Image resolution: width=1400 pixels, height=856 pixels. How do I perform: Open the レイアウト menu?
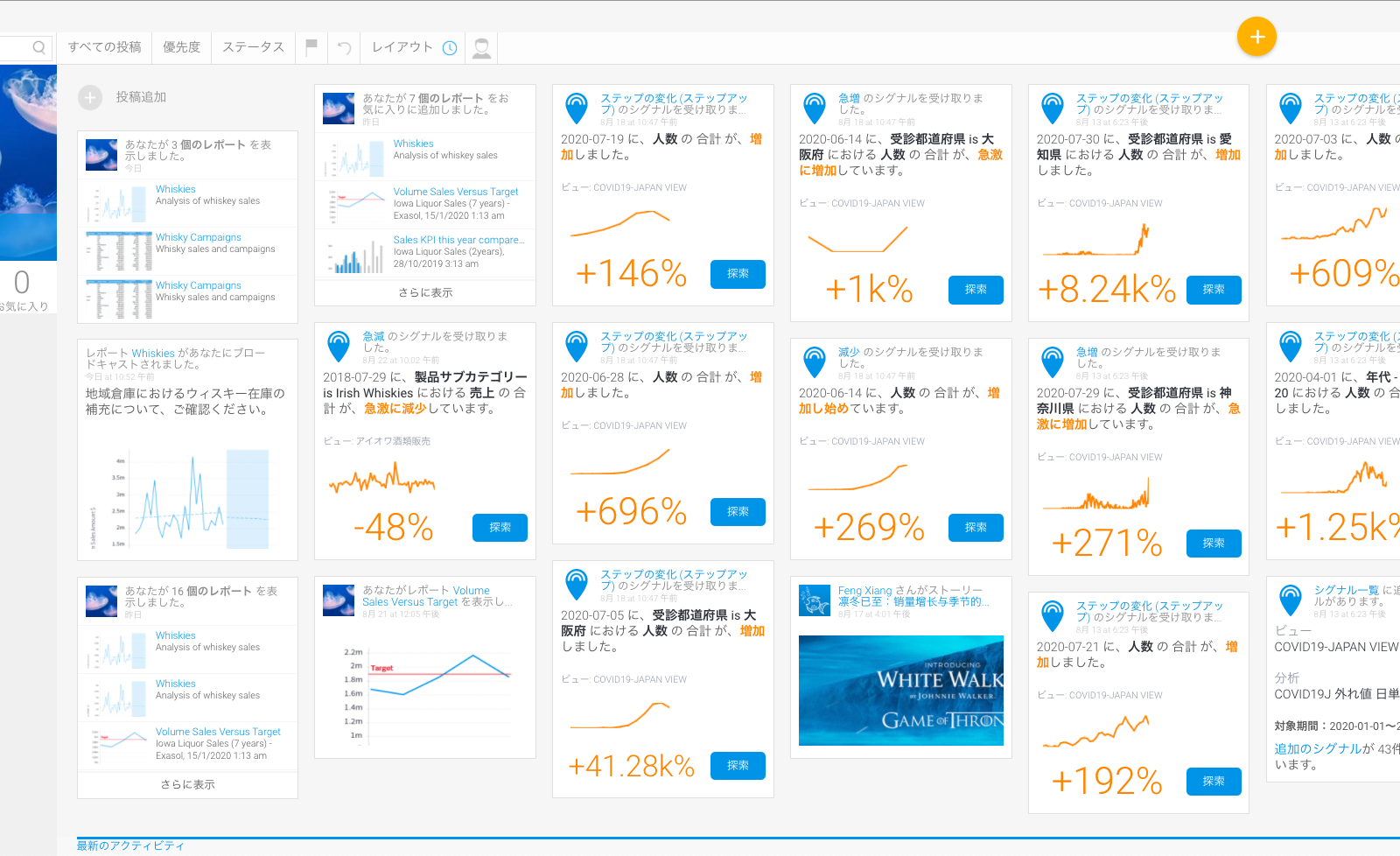[x=402, y=47]
